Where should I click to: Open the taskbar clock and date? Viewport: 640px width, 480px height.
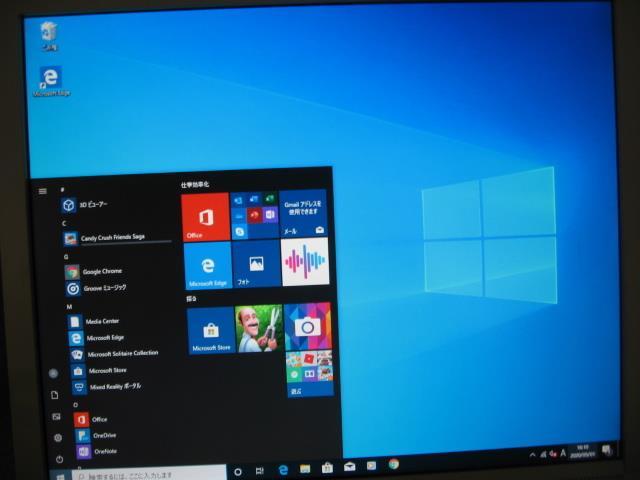coord(583,451)
